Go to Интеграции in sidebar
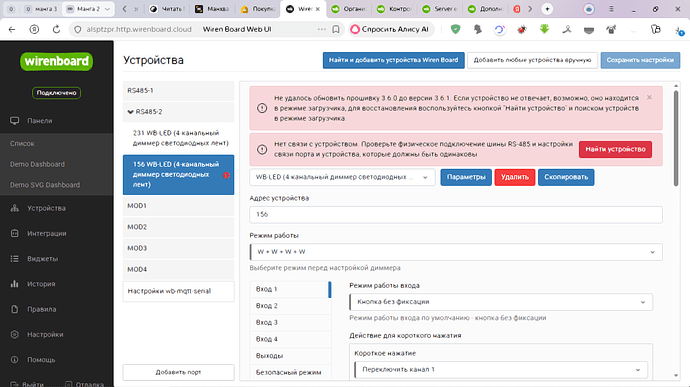 (x=47, y=233)
